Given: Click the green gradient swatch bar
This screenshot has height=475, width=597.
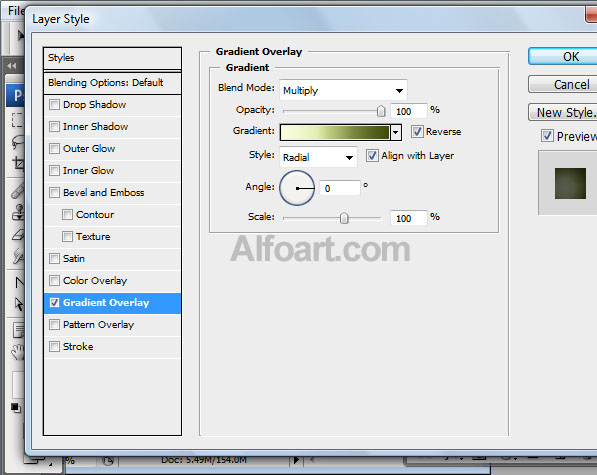Looking at the screenshot, I should click(335, 132).
